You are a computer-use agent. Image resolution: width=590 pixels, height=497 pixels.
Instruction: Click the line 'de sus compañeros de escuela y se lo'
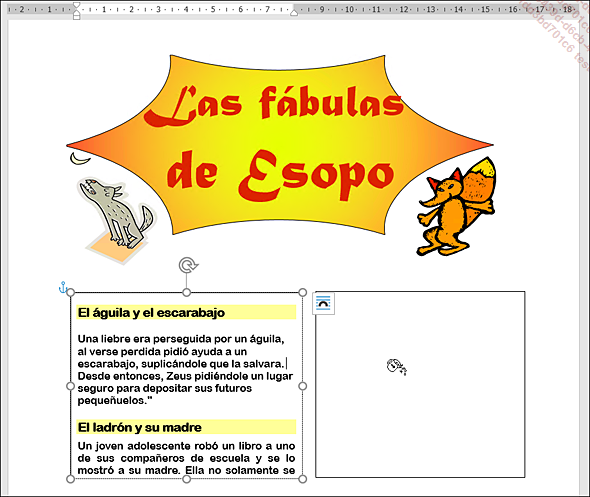(x=186, y=458)
